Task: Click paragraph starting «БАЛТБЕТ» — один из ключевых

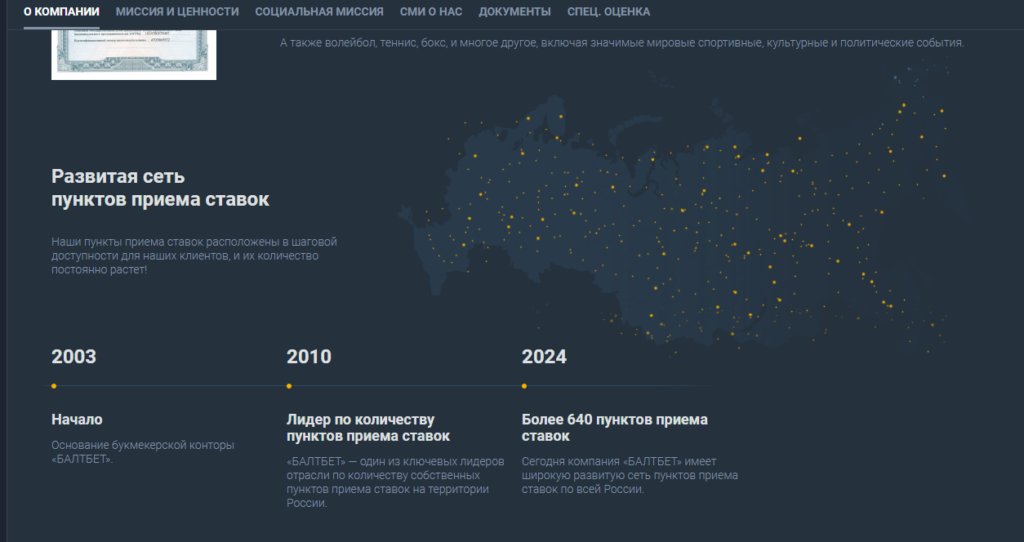Action: click(x=395, y=482)
